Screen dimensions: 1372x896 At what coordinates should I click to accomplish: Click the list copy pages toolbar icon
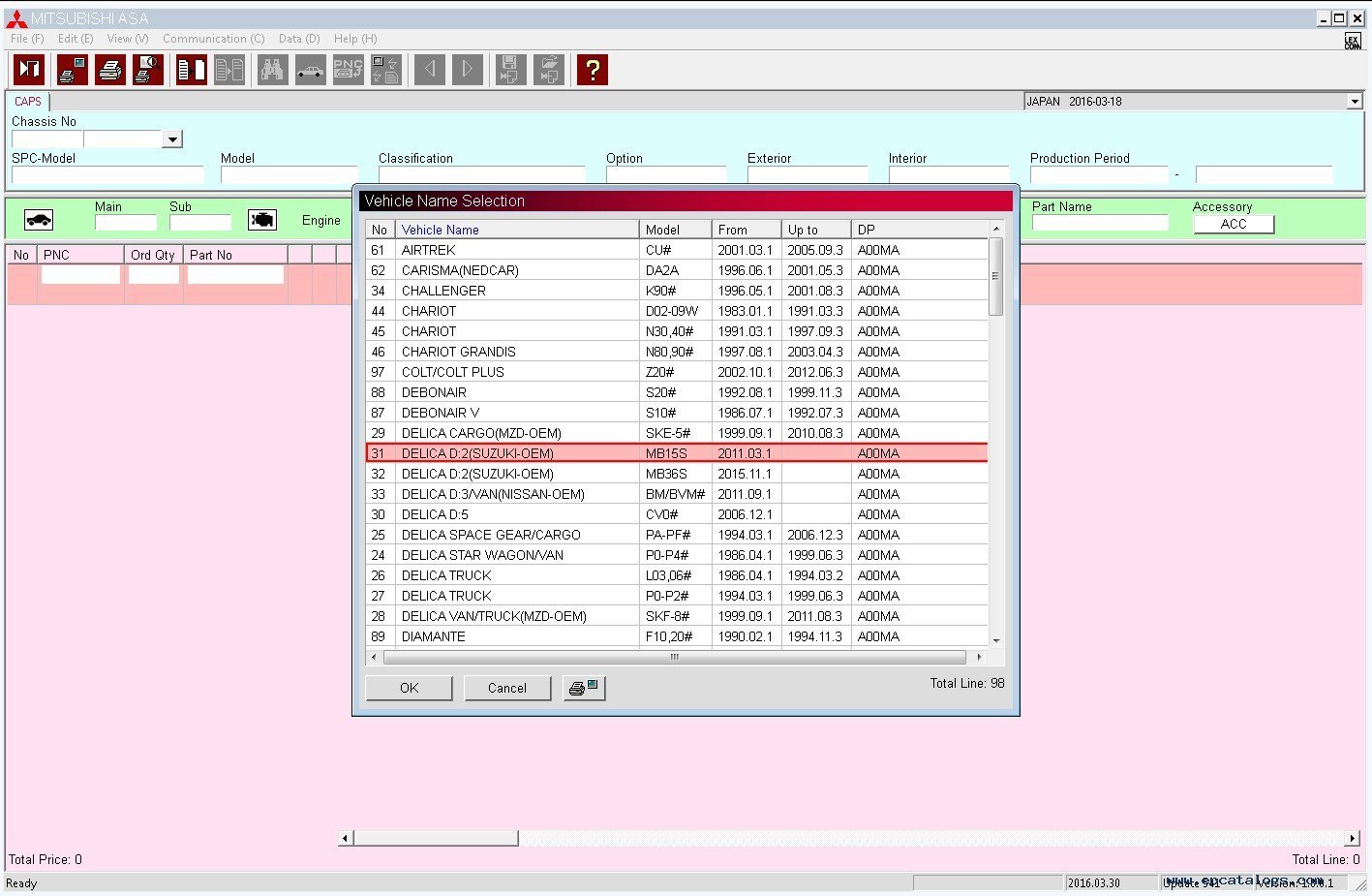coord(192,69)
